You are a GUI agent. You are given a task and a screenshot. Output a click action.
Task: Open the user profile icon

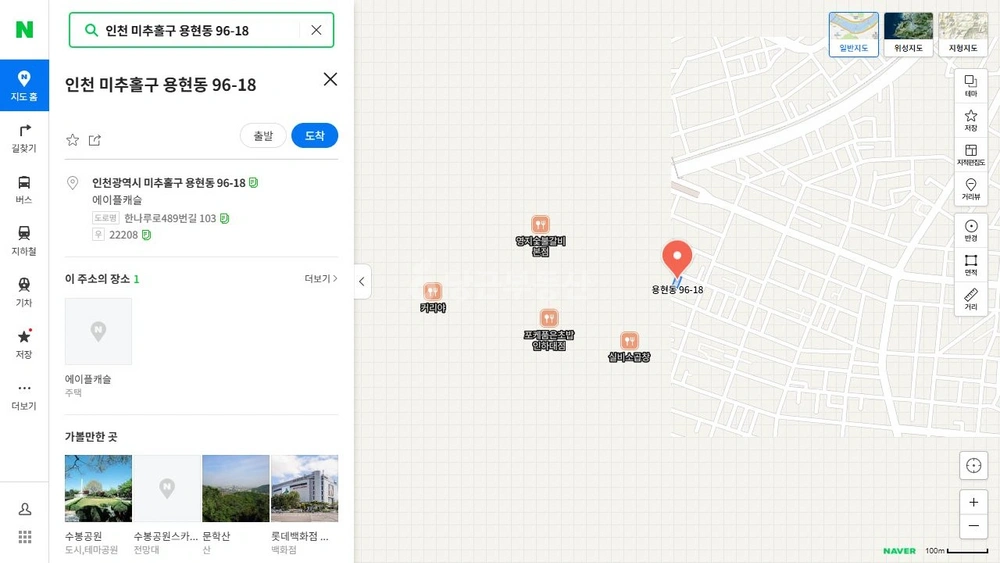click(x=25, y=509)
